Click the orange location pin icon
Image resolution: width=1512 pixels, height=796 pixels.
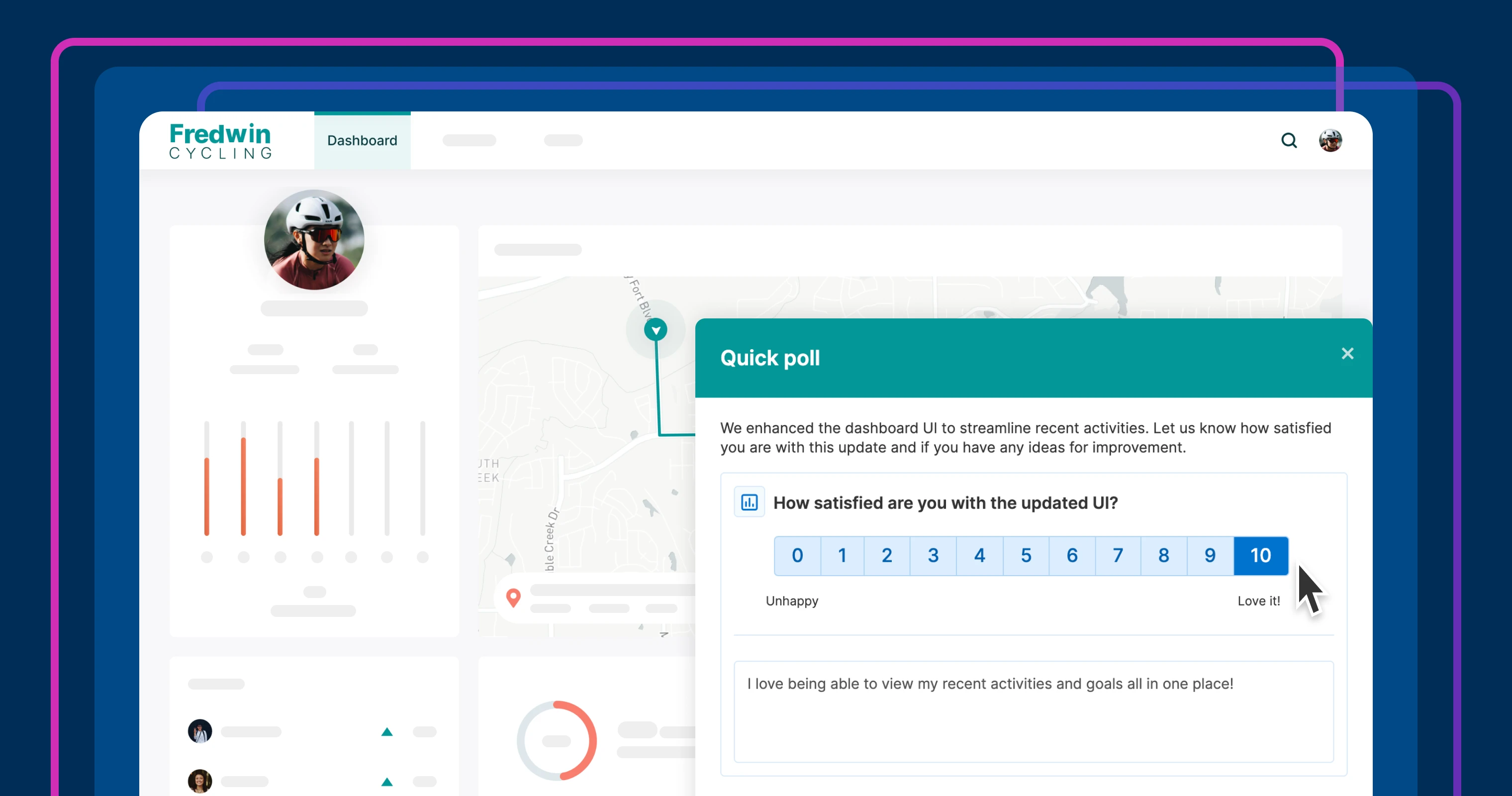pos(513,597)
